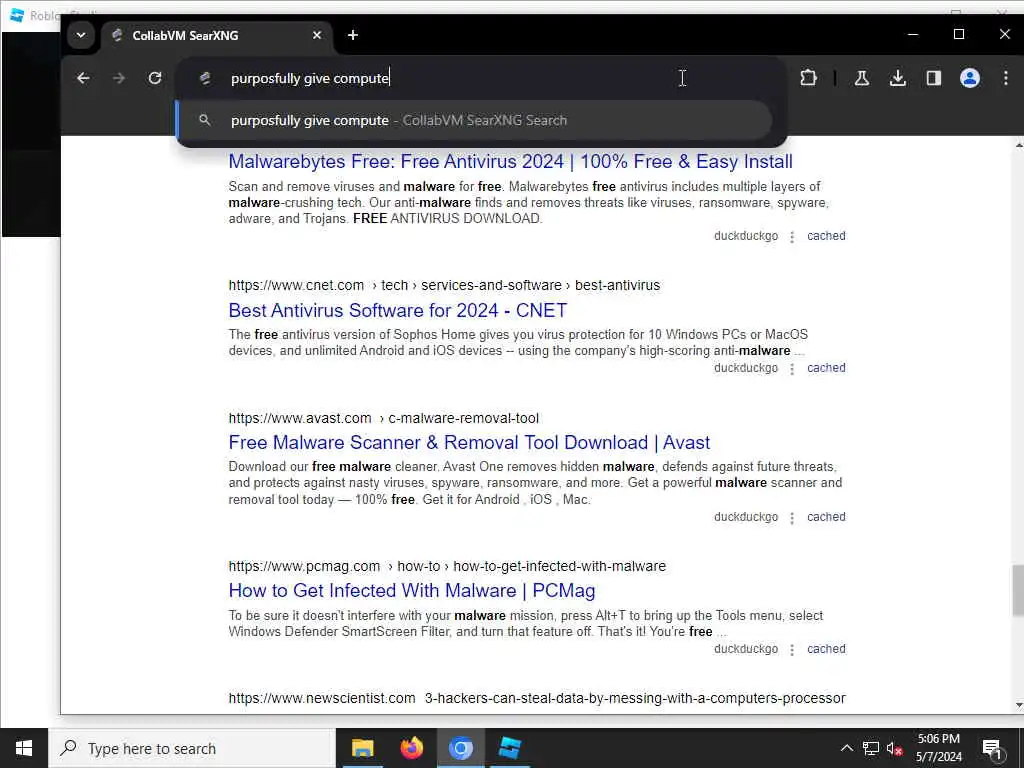Open cached link for PCMag result
Viewport: 1024px width, 768px height.
(826, 648)
